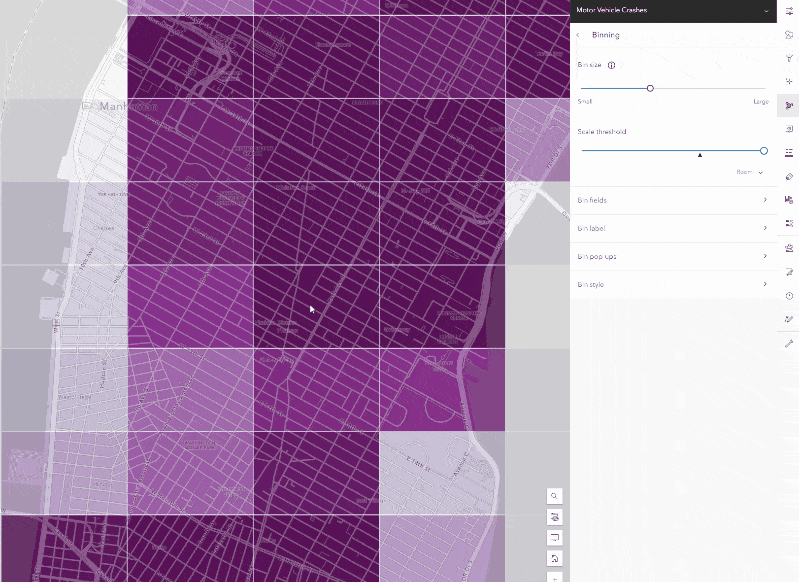Click the Bin size slider handle
The image size is (799, 582).
[650, 88]
